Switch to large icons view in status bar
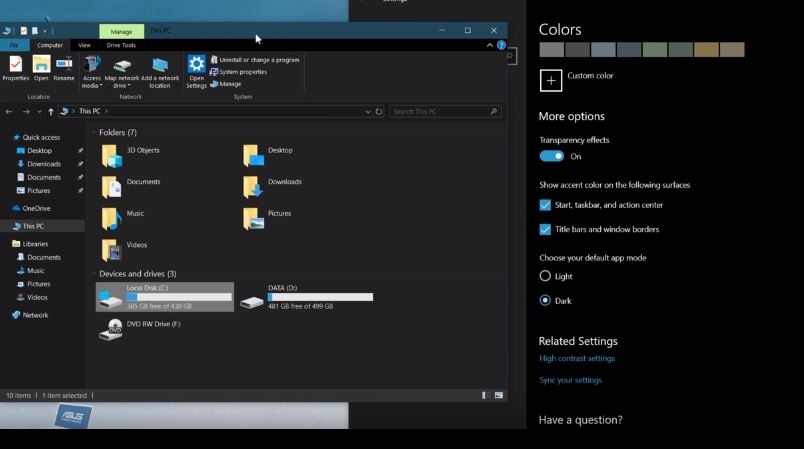The width and height of the screenshot is (804, 449). [499, 395]
